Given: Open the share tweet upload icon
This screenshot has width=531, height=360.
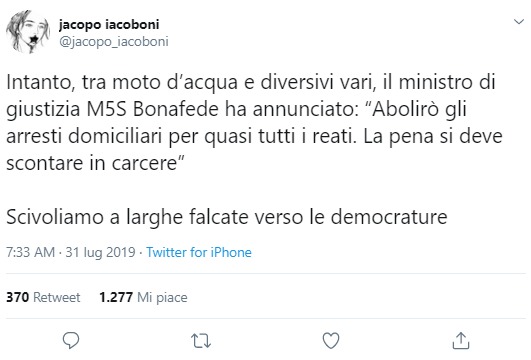Looking at the screenshot, I should tap(461, 340).
